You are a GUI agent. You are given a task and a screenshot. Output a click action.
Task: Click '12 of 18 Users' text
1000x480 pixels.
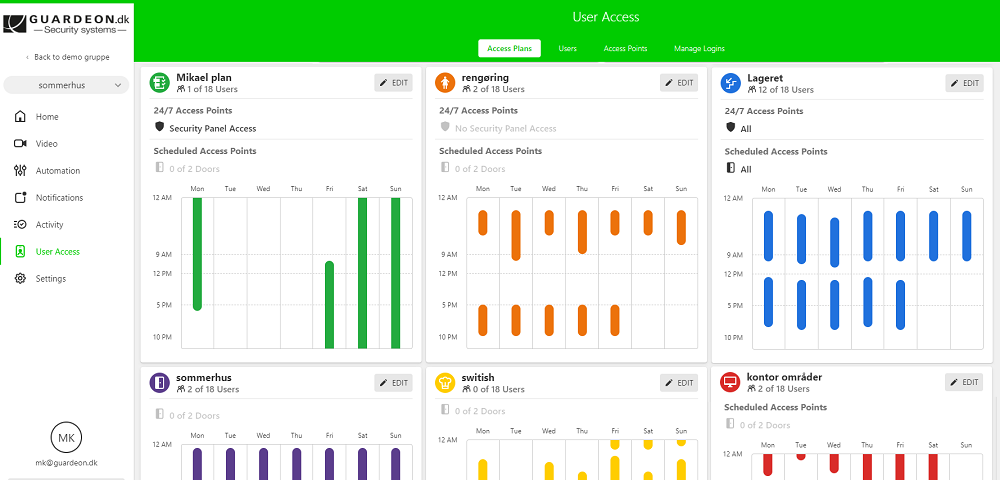tap(786, 90)
